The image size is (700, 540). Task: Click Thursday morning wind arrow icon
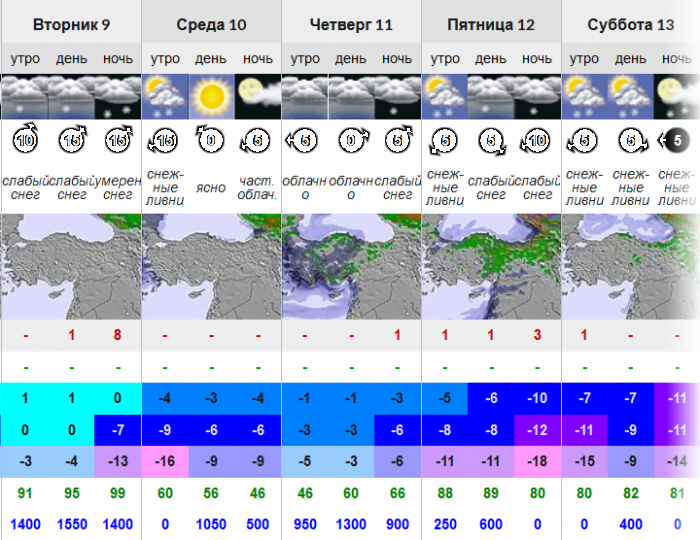pyautogui.click(x=301, y=141)
